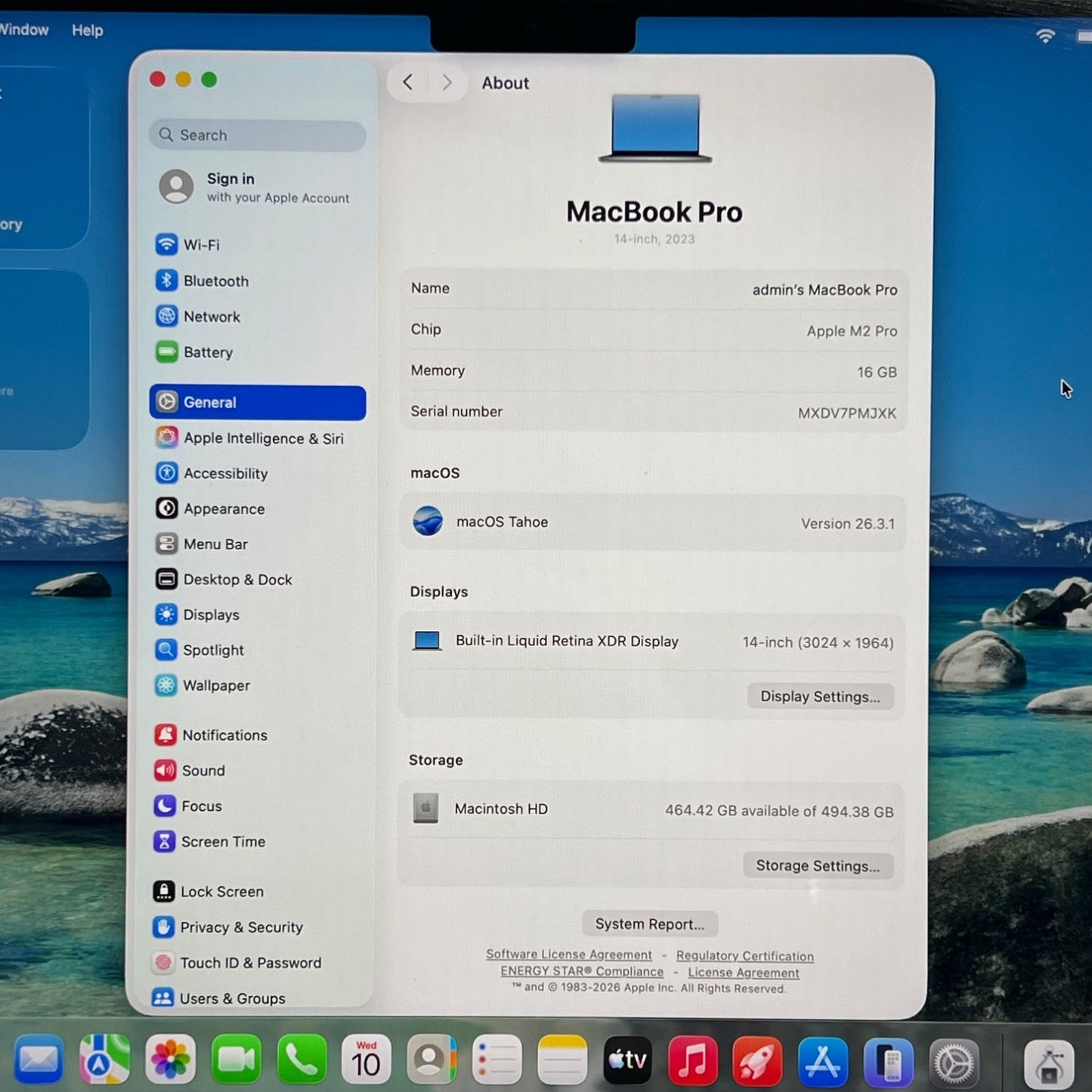The width and height of the screenshot is (1092, 1092).
Task: Click the macOS Tahoe version row
Action: pyautogui.click(x=653, y=523)
